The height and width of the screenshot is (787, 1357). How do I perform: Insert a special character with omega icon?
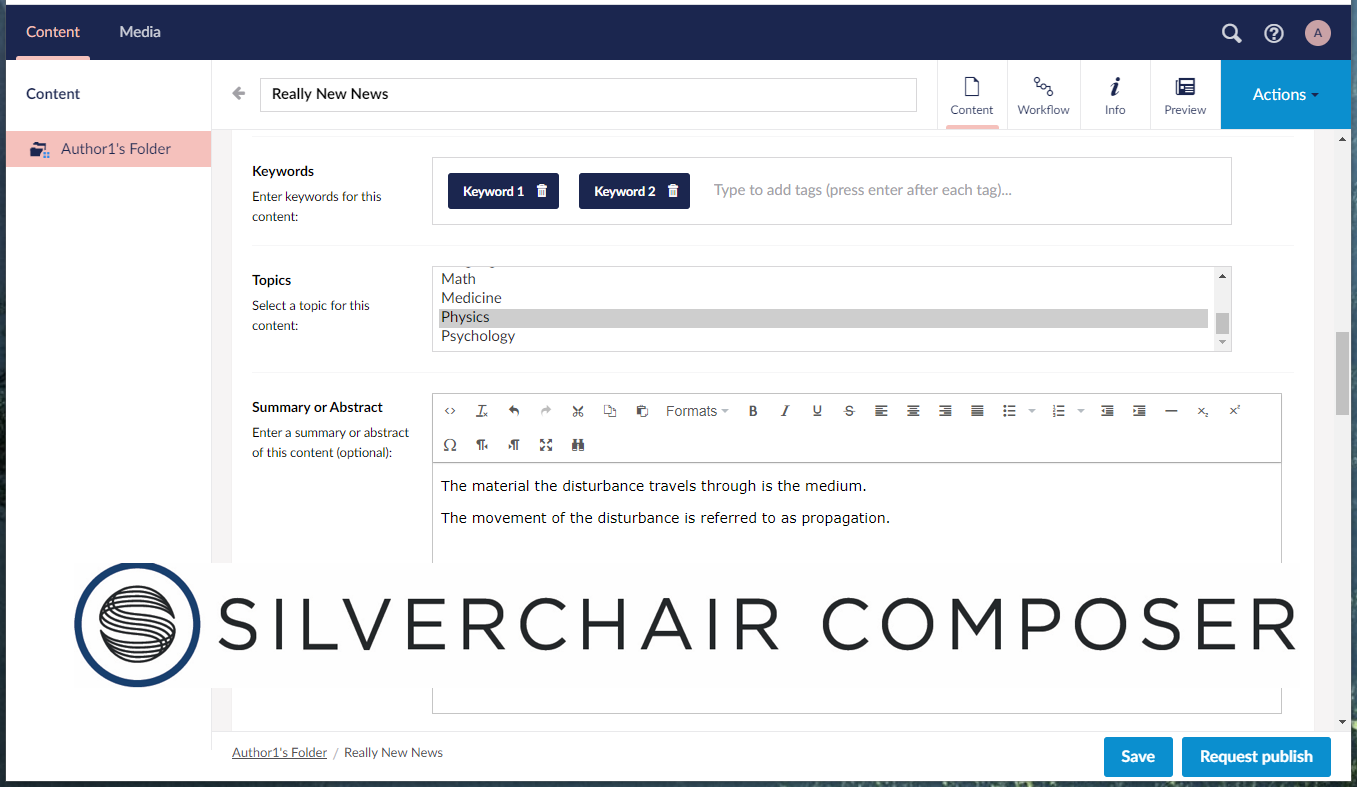tap(450, 445)
